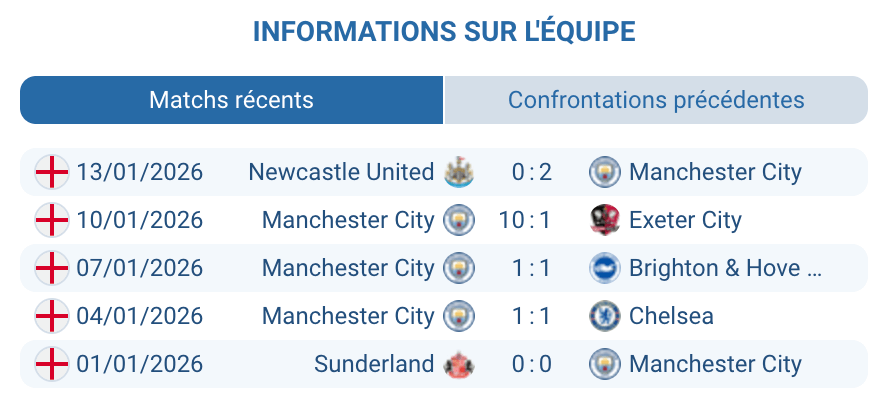Open the Exeter City team link
Viewport: 886px width, 406px height.
(x=685, y=220)
